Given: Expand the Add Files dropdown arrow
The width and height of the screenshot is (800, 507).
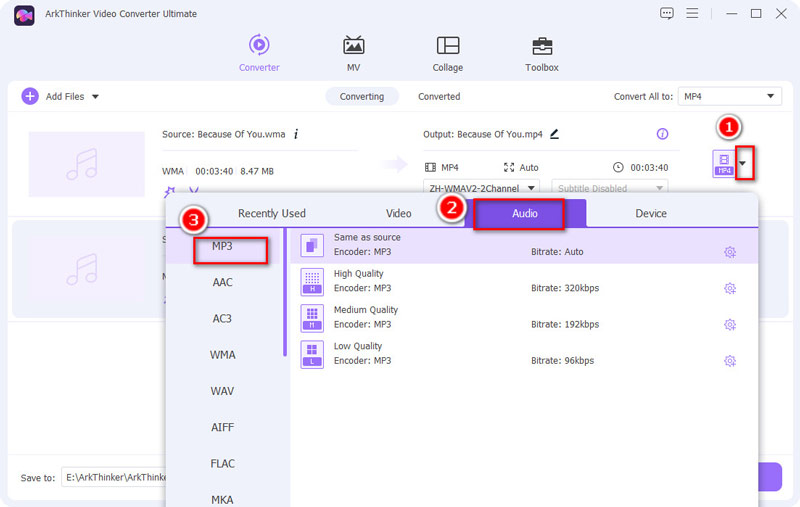Looking at the screenshot, I should click(x=95, y=96).
